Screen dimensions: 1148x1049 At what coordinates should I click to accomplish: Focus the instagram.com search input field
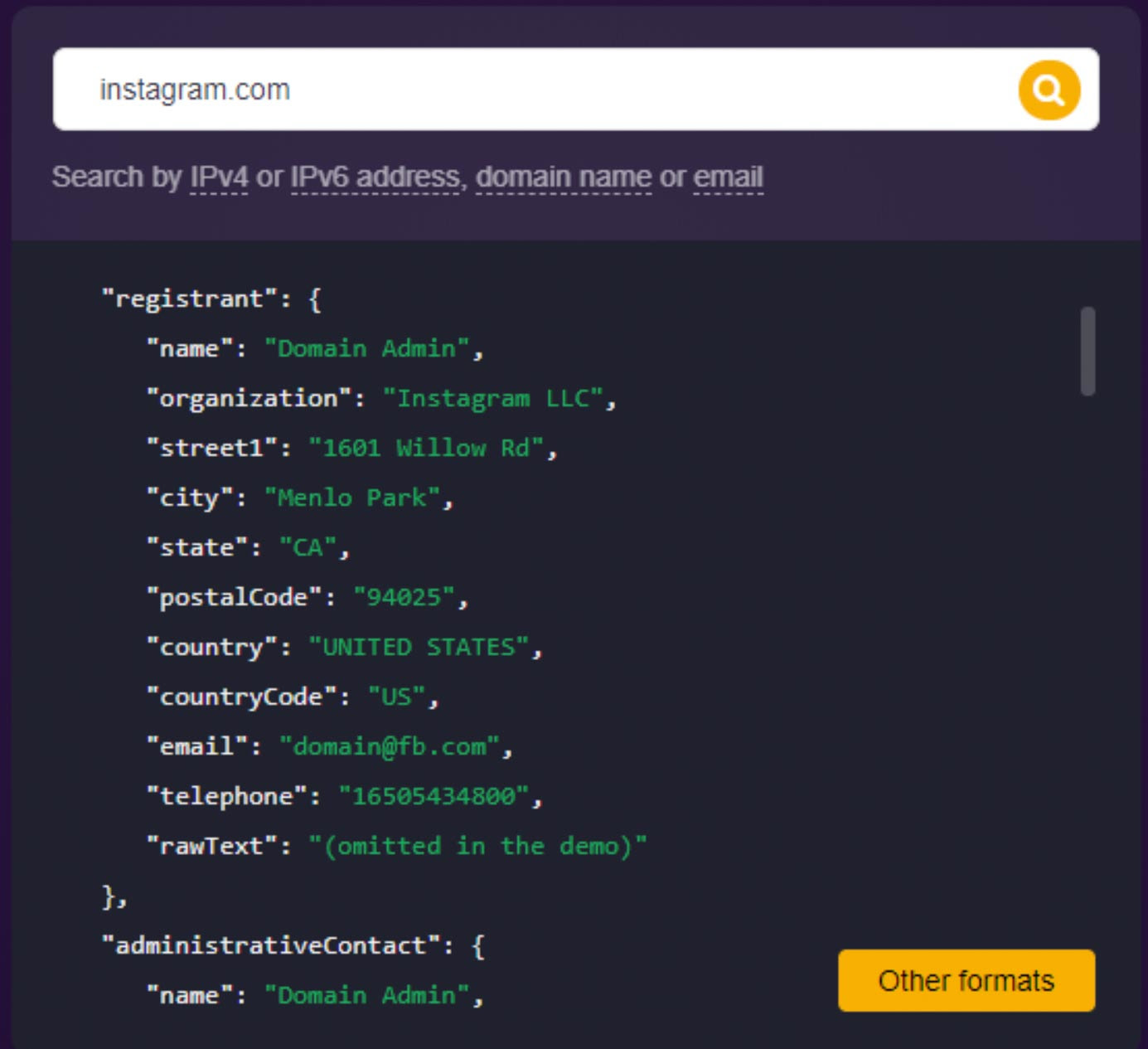(575, 89)
